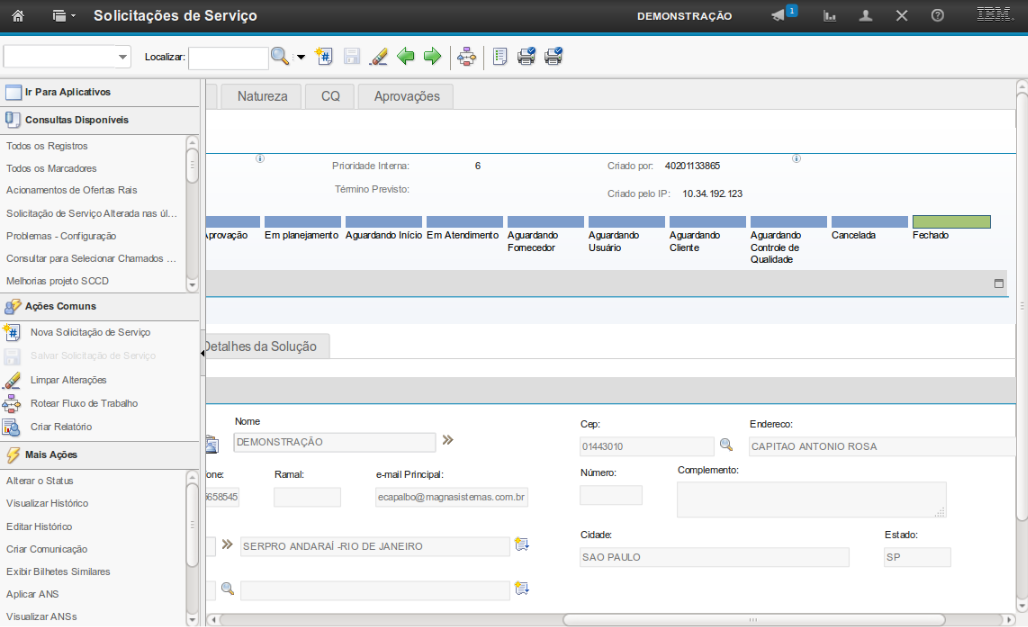Viewport: 1028px width, 627px height.
Task: Click double-chevron detail menu next to Nome field
Action: (x=448, y=440)
